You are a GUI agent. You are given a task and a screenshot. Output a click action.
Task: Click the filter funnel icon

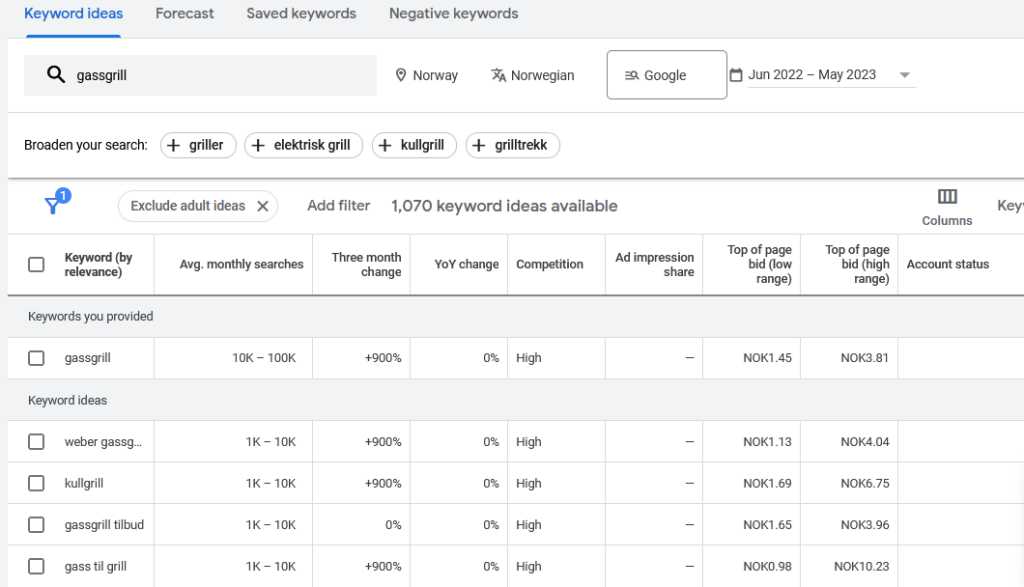[54, 205]
